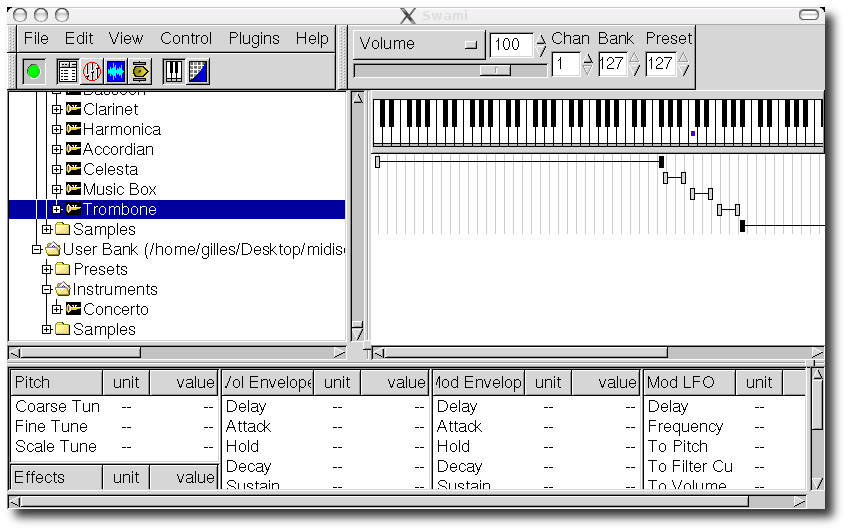Click the first long key range bar
The width and height of the screenshot is (848, 532).
(519, 161)
